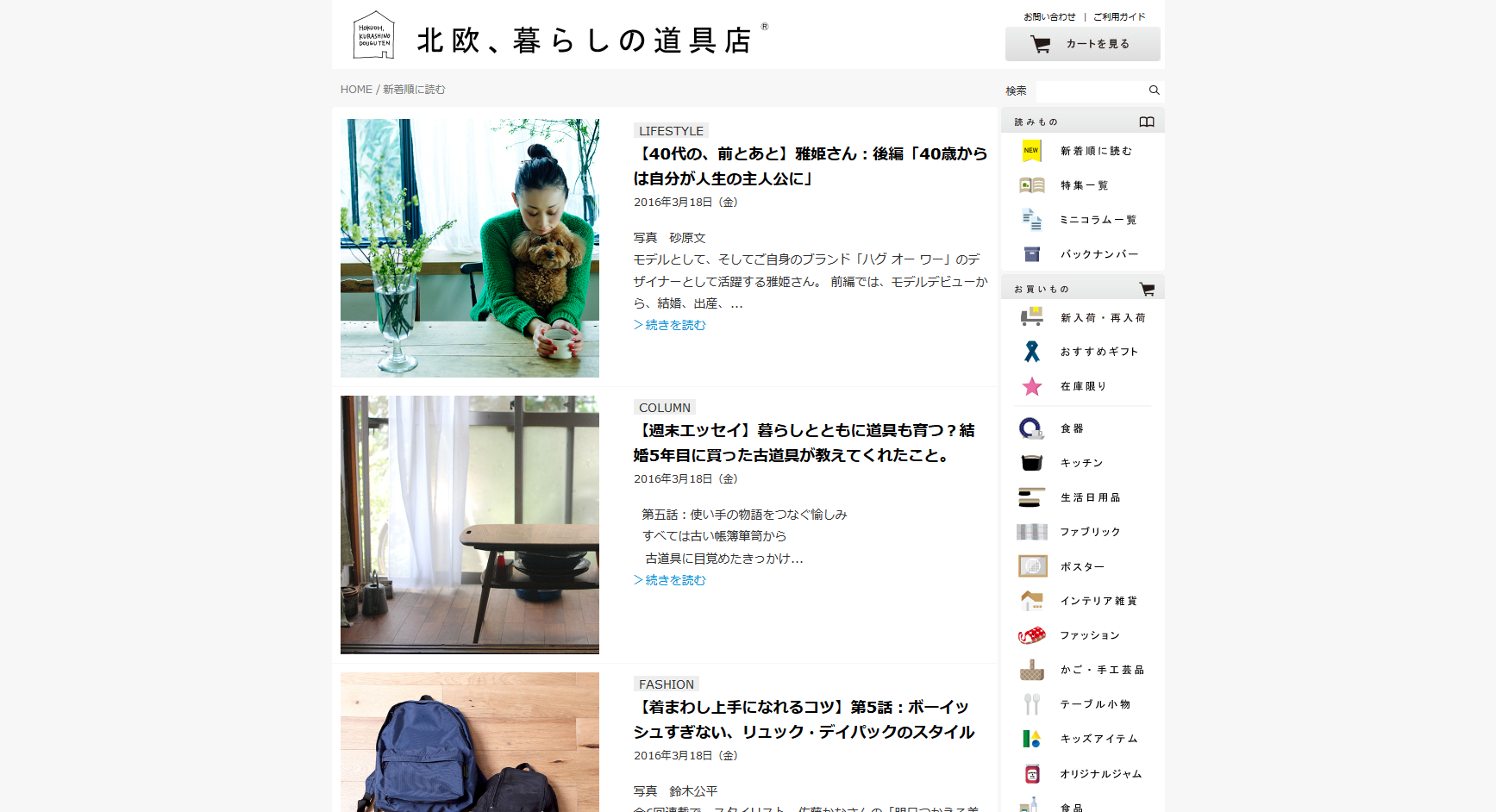Screen dimensions: 1496x812
Task: Open the 着まわし上手になれるコツ article headline
Action: point(804,719)
